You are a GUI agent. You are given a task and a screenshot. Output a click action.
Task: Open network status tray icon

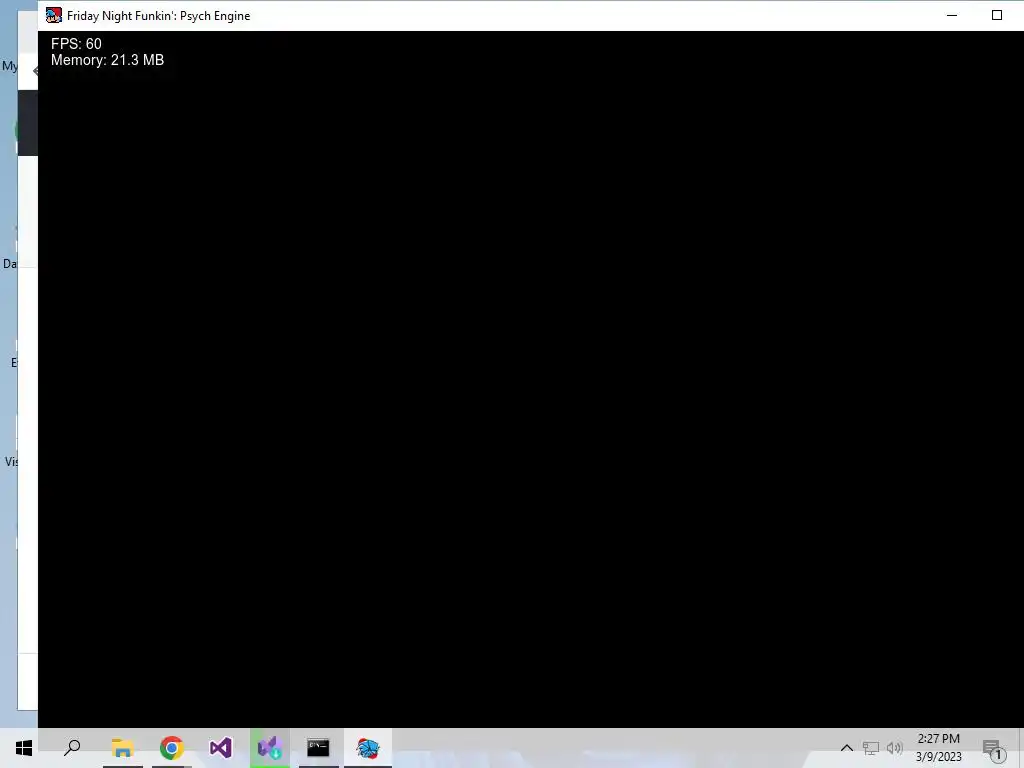click(x=871, y=748)
